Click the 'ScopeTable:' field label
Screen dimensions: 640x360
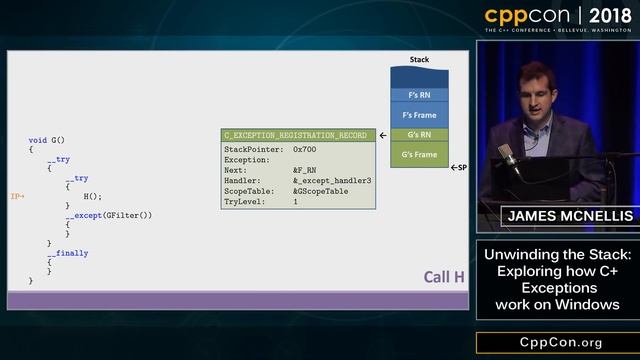coord(249,191)
